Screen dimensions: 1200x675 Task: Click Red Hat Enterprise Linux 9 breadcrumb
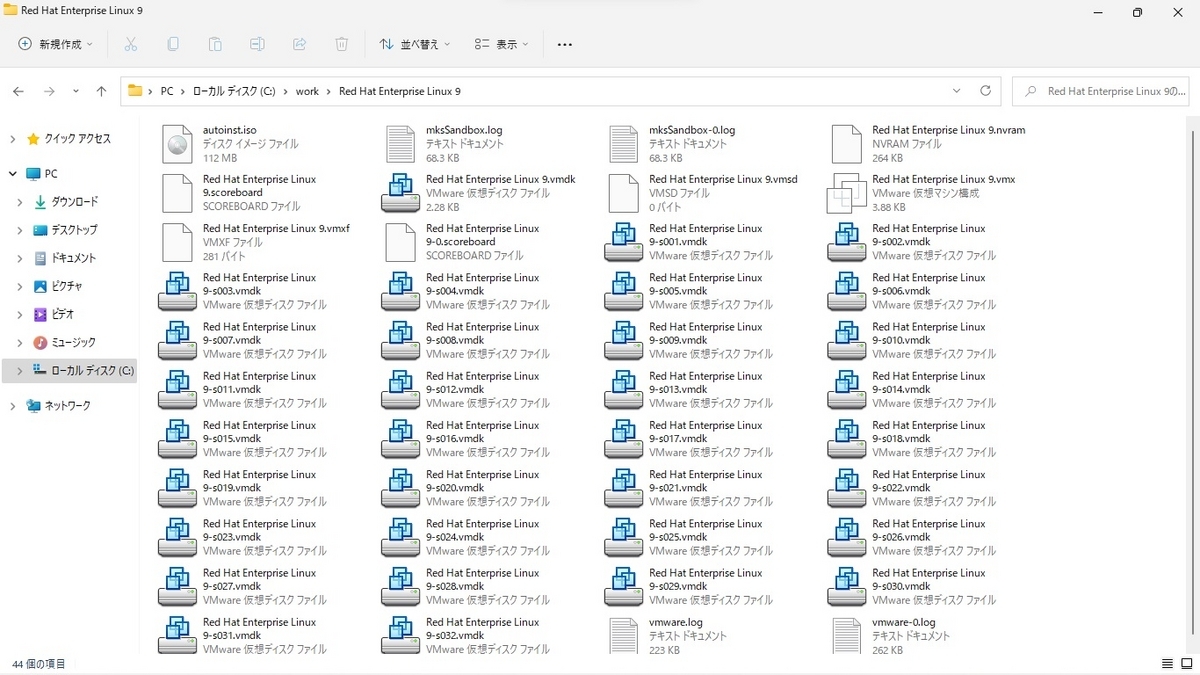[x=400, y=91]
